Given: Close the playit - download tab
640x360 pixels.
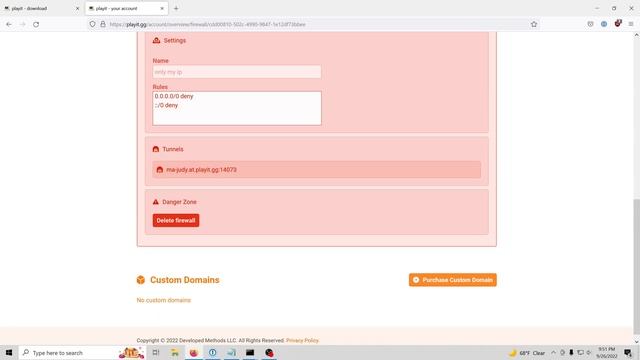Looking at the screenshot, I should (78, 8).
